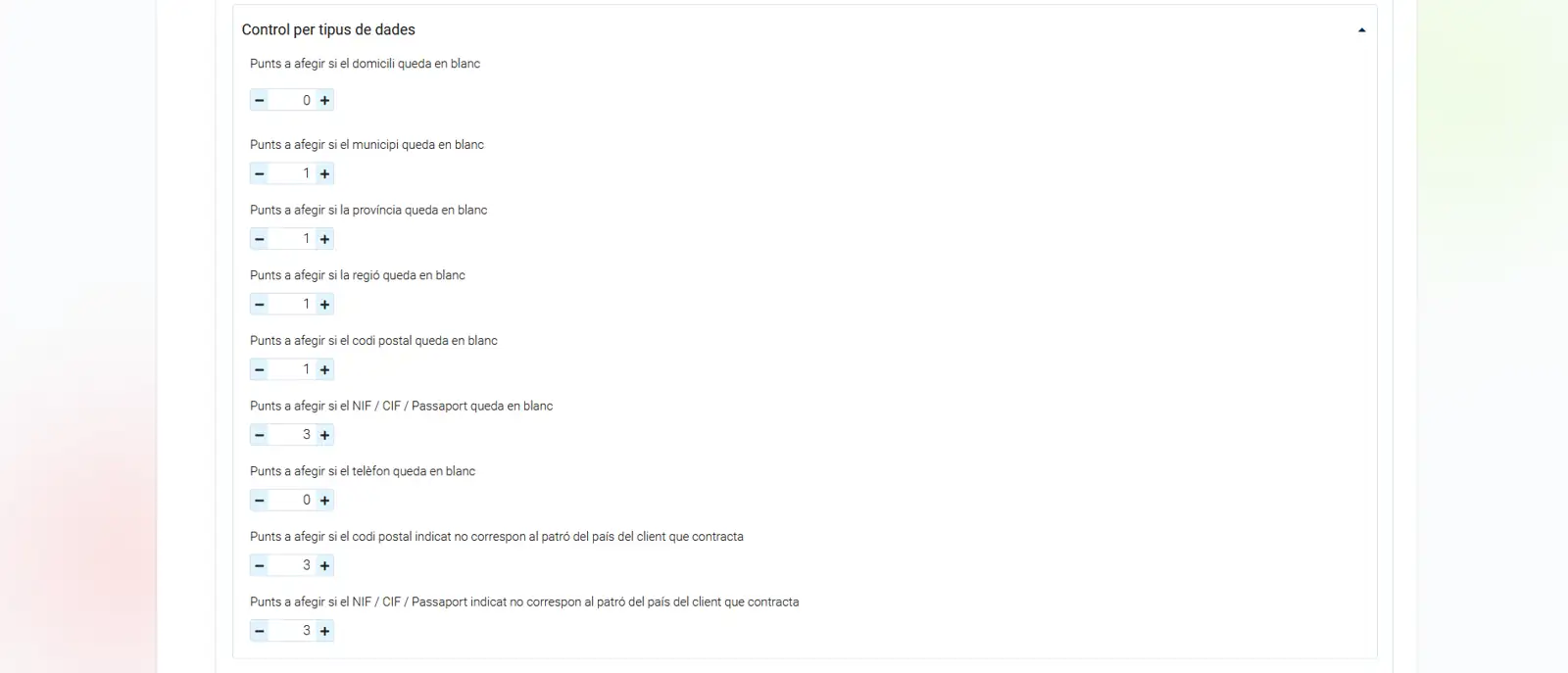Decrease points for blank domicili
Viewport: 1568px width, 673px height.
[x=260, y=100]
